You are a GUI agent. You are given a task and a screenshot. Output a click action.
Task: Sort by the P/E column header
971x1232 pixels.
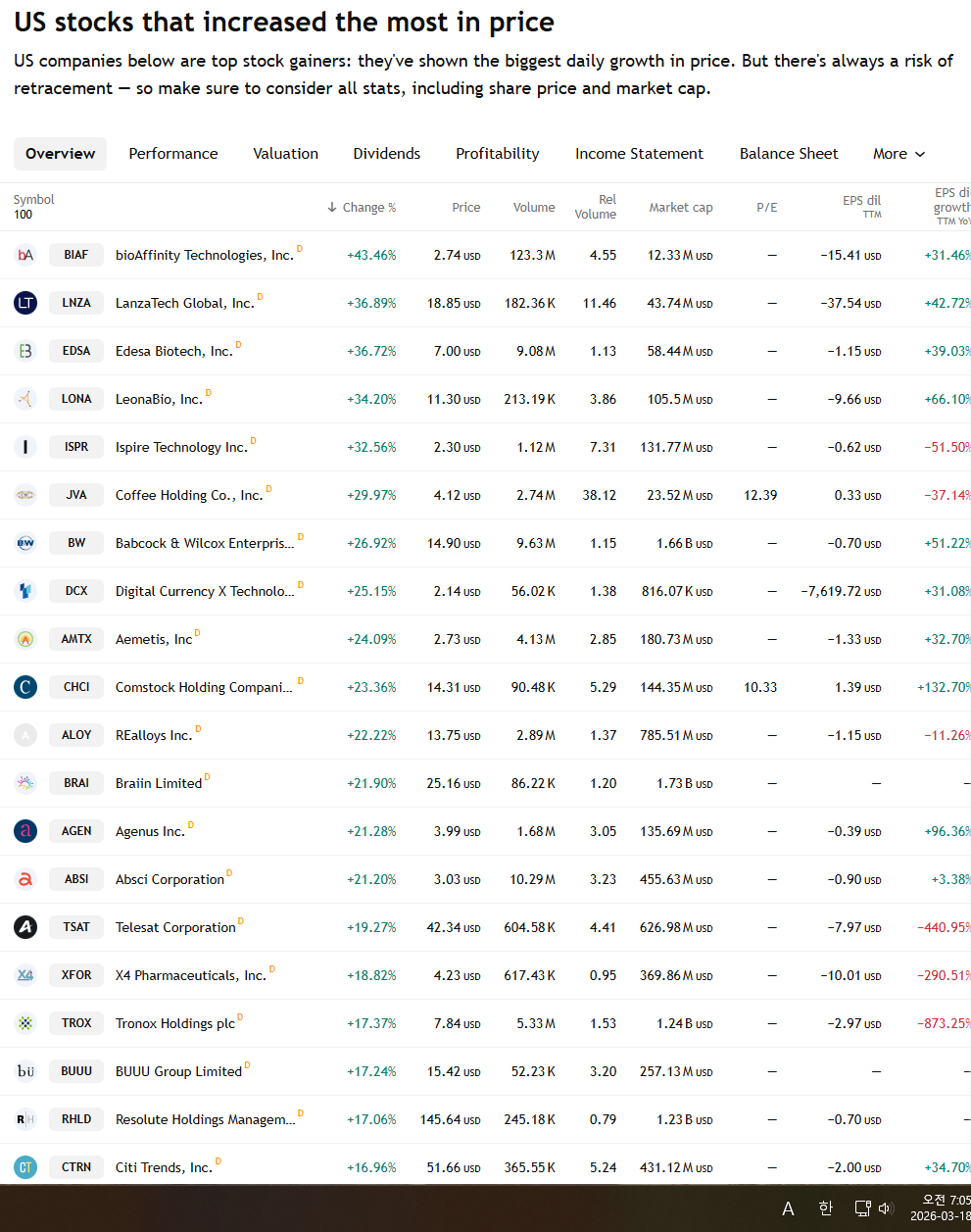767,208
